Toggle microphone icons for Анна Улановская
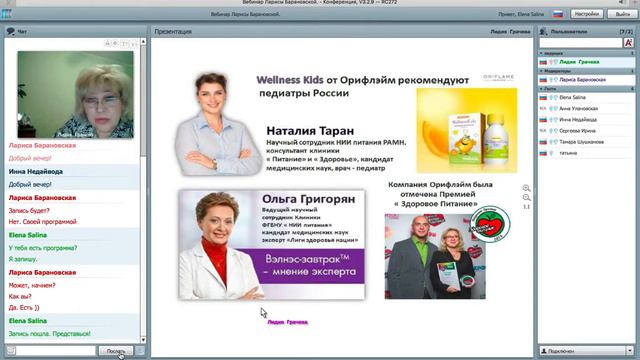The width and height of the screenshot is (640, 360). [x=553, y=109]
